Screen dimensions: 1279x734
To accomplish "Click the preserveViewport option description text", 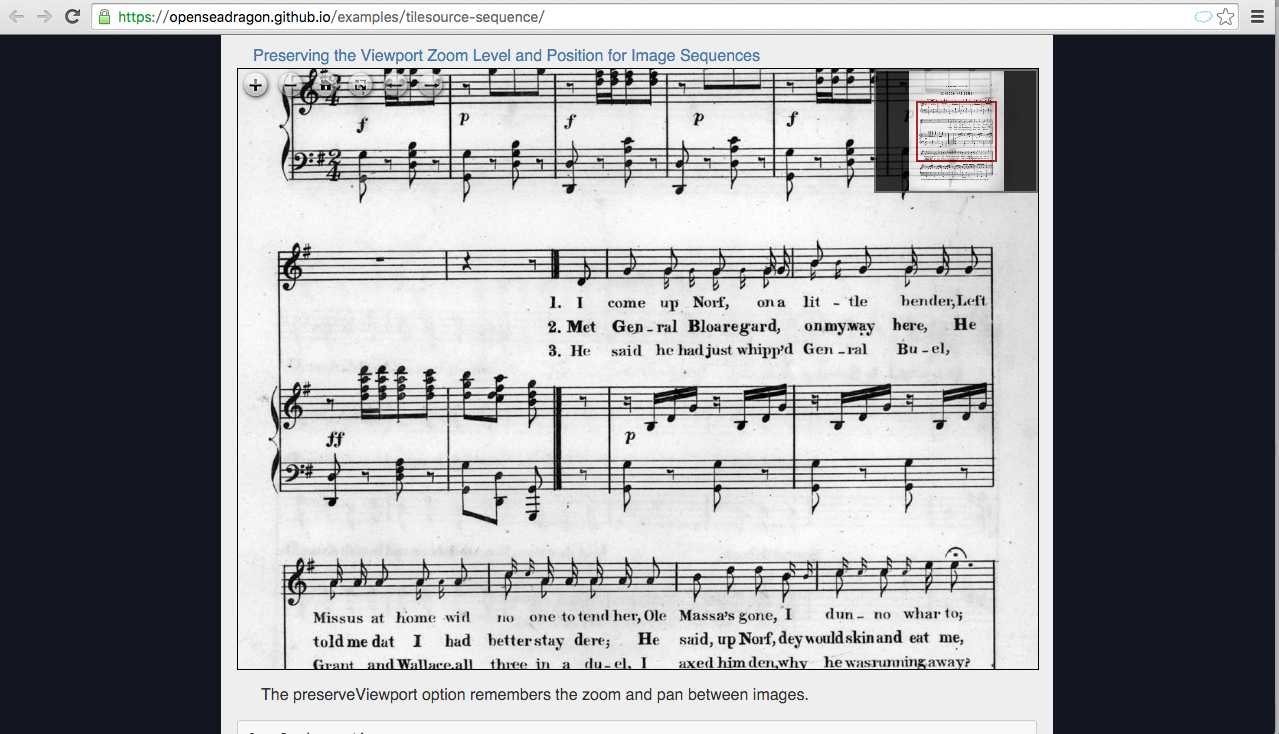I will click(534, 694).
